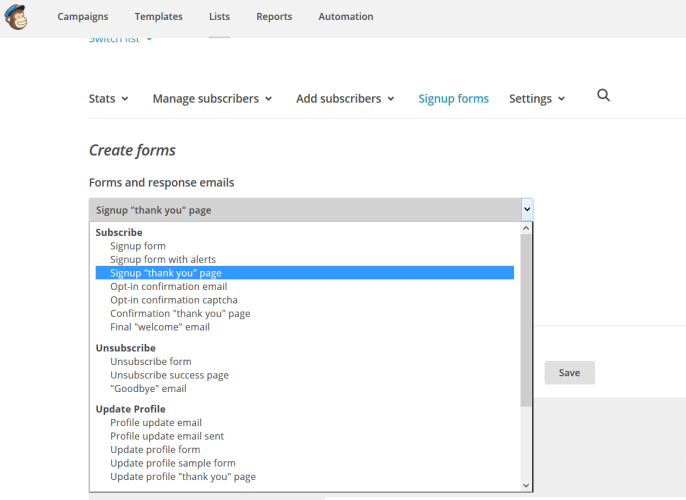
Task: Go to Templates in top navigation
Action: click(158, 17)
